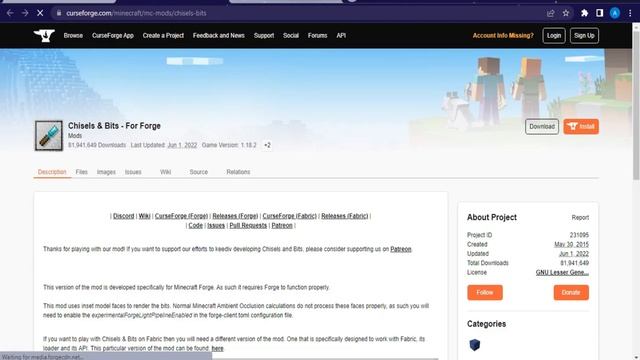Click the Chisels & Bits mod thumbnail
This screenshot has width=640, height=360.
[x=49, y=136]
